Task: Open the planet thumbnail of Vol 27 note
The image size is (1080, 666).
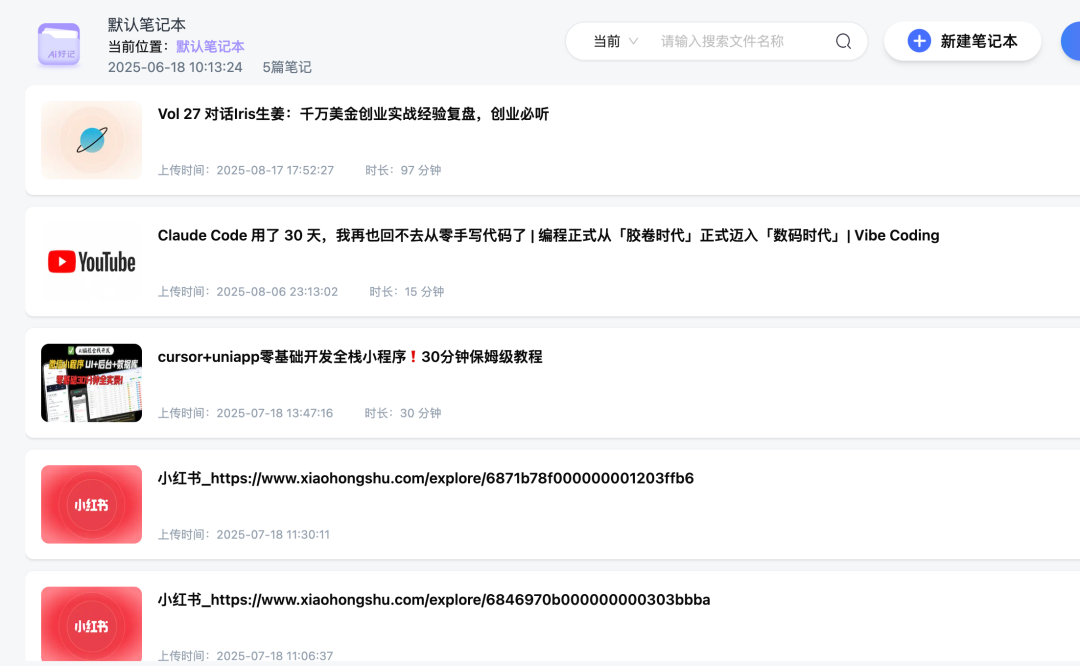Action: point(92,140)
